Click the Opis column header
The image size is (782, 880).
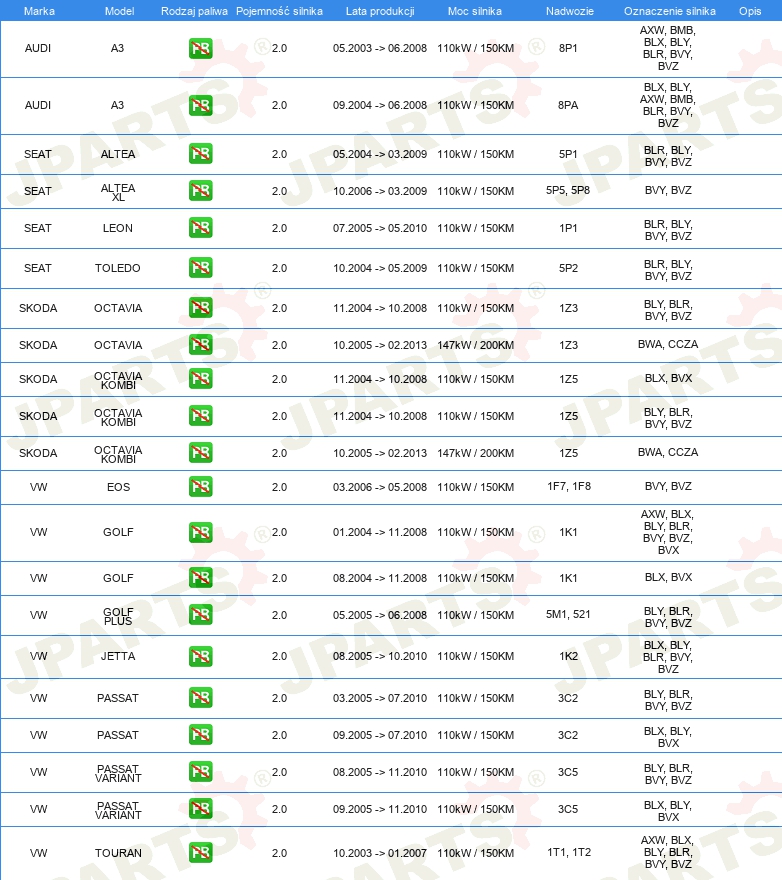[x=749, y=11]
